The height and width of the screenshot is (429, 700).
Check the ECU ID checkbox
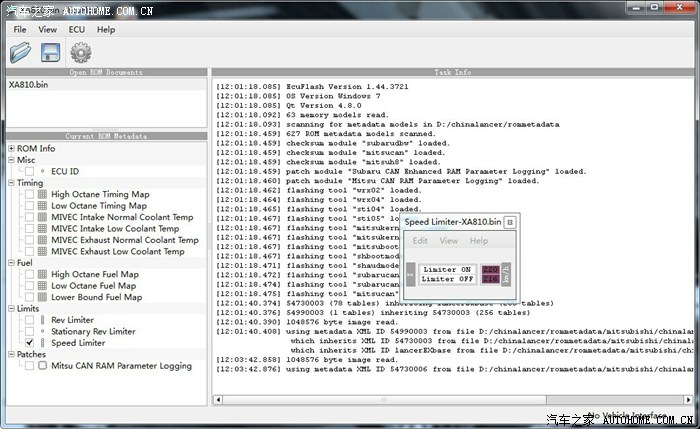click(29, 171)
